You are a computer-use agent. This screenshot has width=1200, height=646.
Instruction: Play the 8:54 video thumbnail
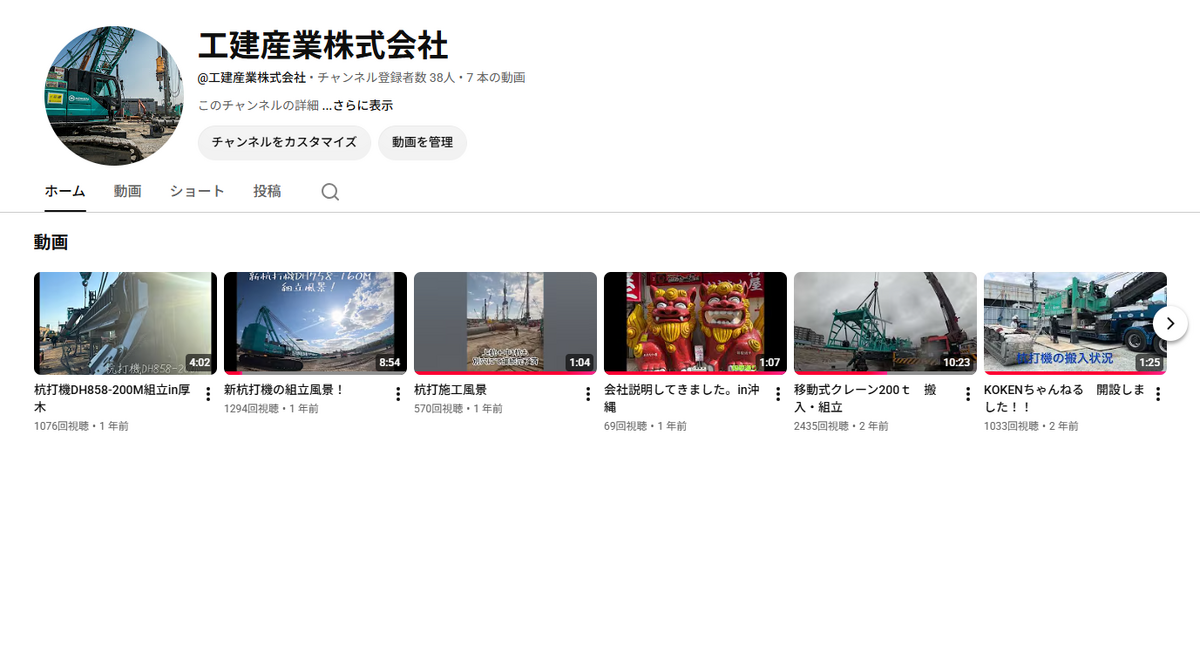coord(315,323)
